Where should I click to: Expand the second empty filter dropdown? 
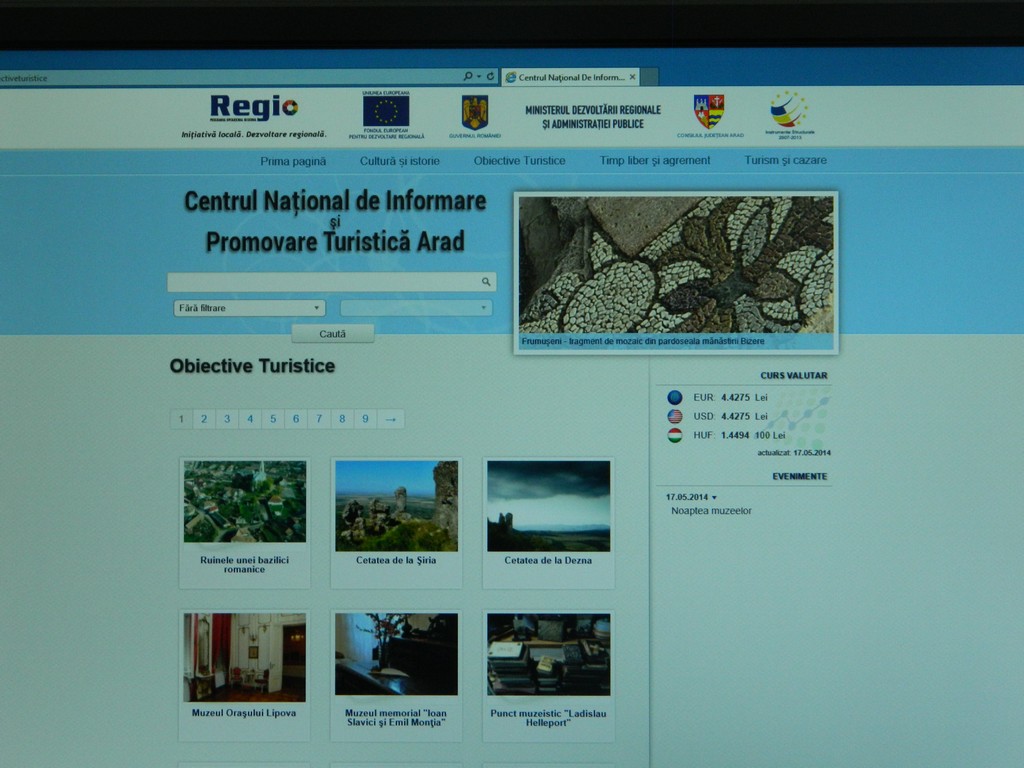click(416, 308)
